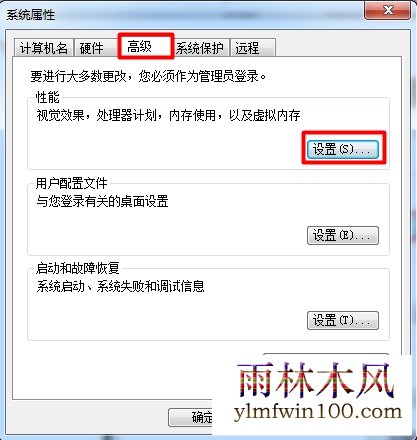
Task: Open startup and recovery 设置(T) button
Action: click(343, 320)
